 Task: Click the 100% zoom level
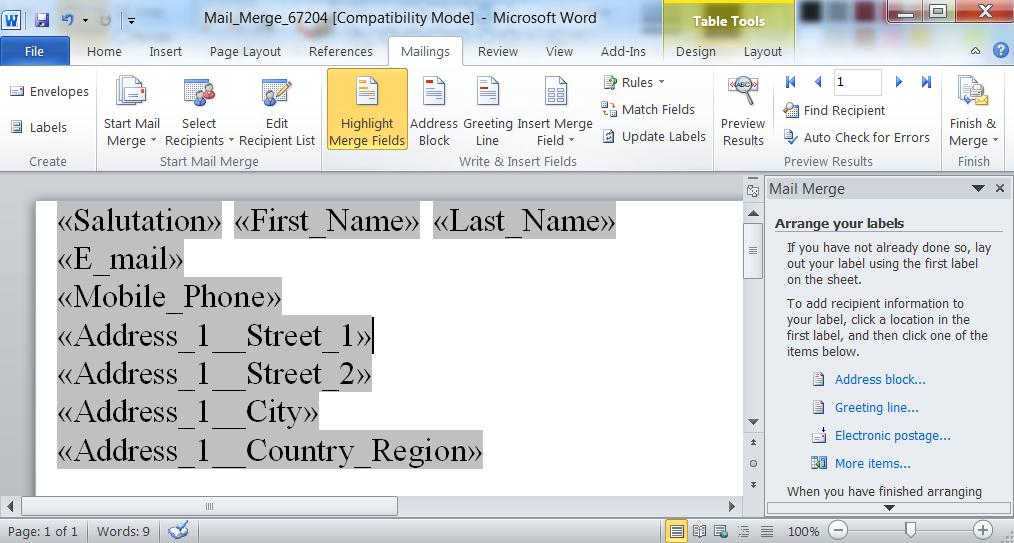[803, 531]
